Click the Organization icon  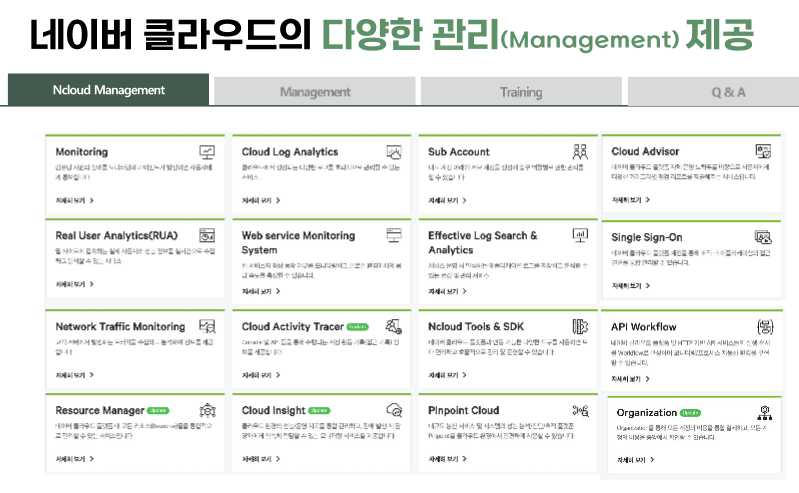point(764,412)
